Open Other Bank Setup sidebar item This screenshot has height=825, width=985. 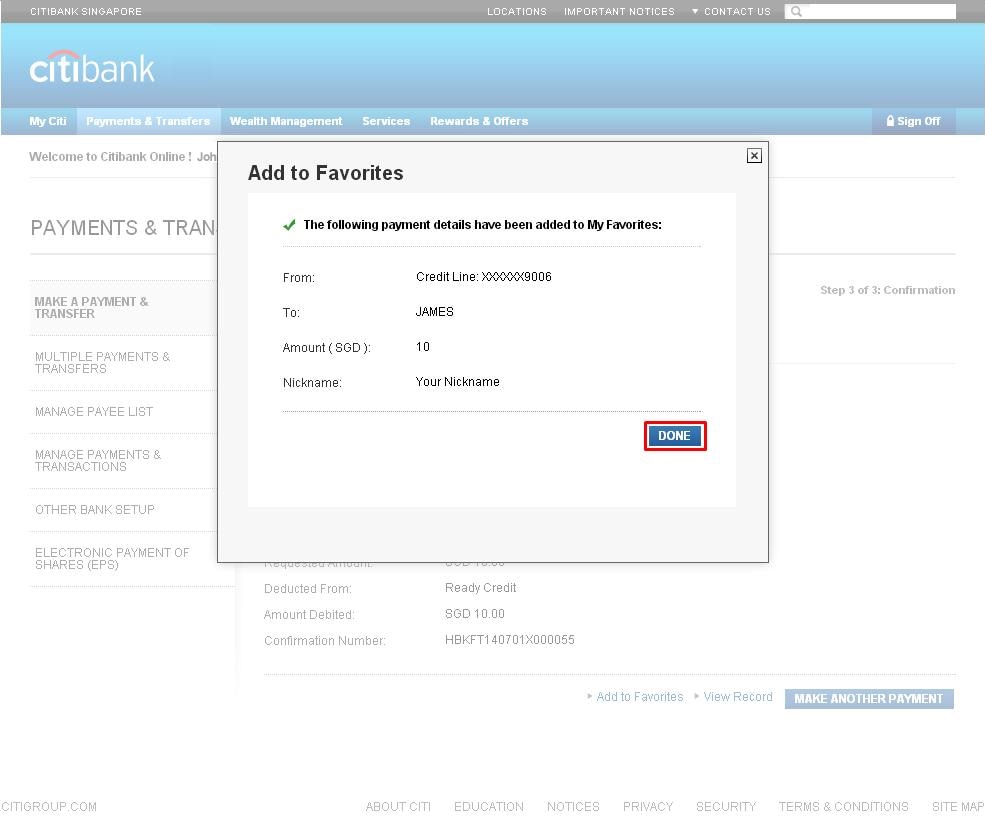(x=95, y=510)
